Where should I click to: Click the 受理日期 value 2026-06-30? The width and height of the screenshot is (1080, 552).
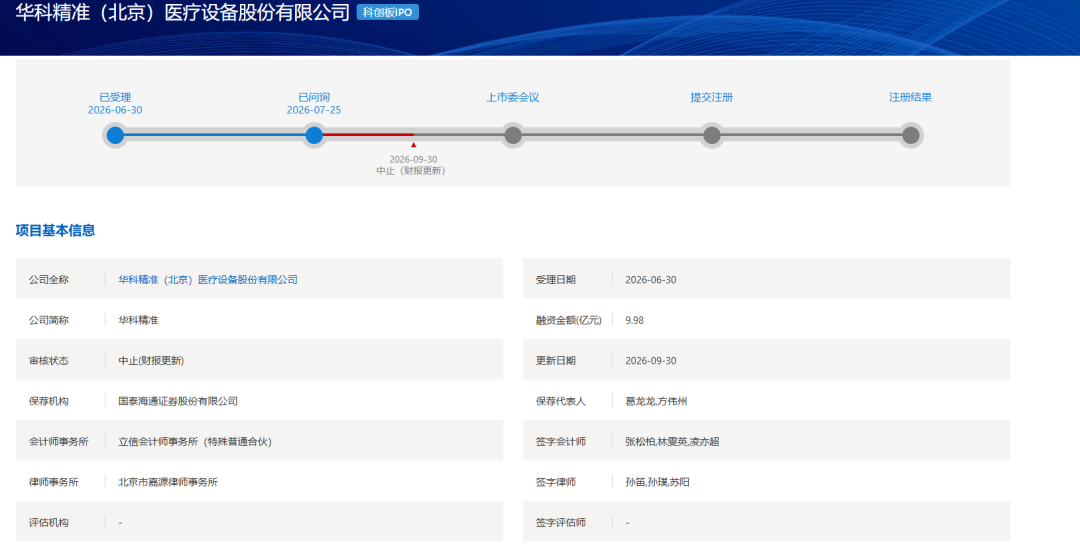coord(651,280)
